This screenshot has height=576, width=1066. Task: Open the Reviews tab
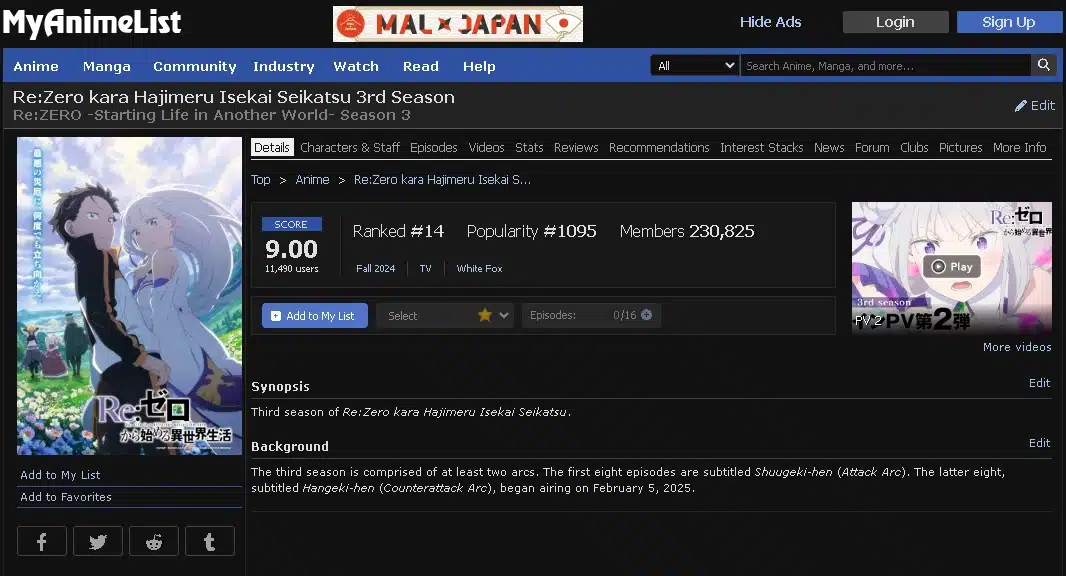(x=576, y=147)
